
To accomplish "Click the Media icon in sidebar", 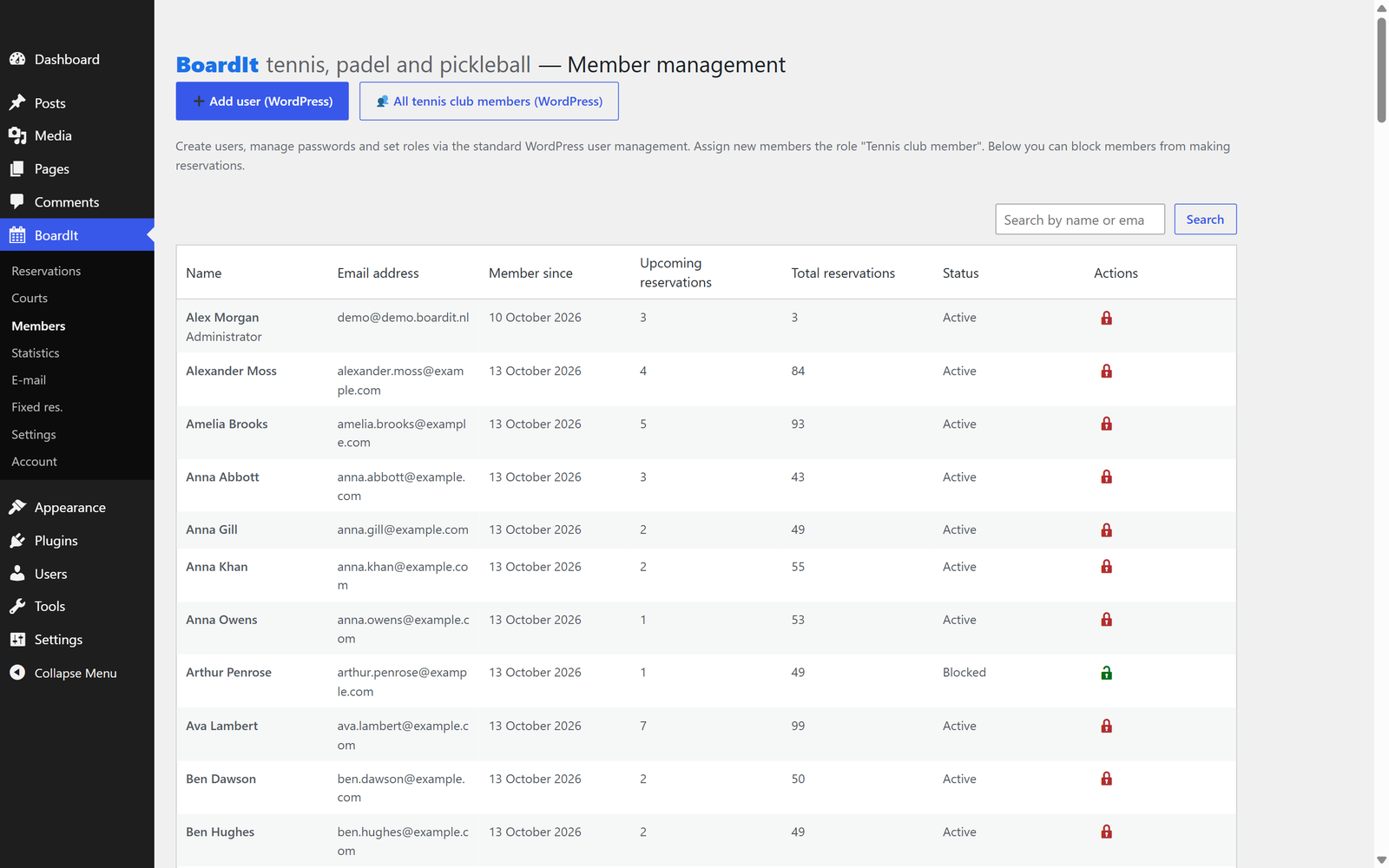I will point(17,135).
